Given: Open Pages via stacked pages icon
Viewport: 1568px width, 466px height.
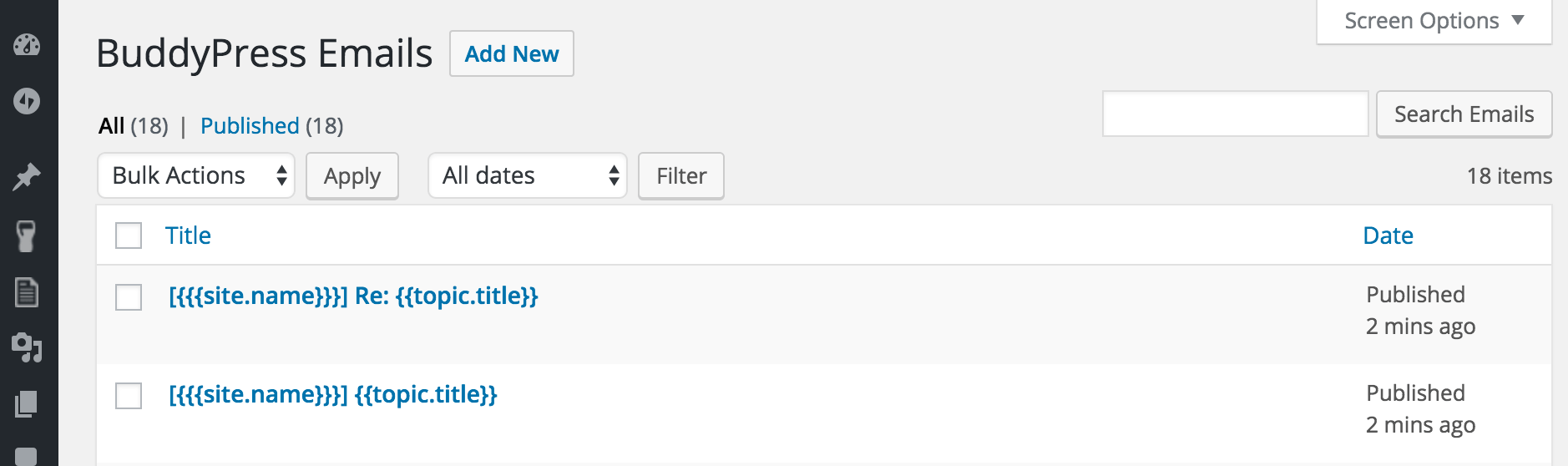Looking at the screenshot, I should tap(27, 404).
